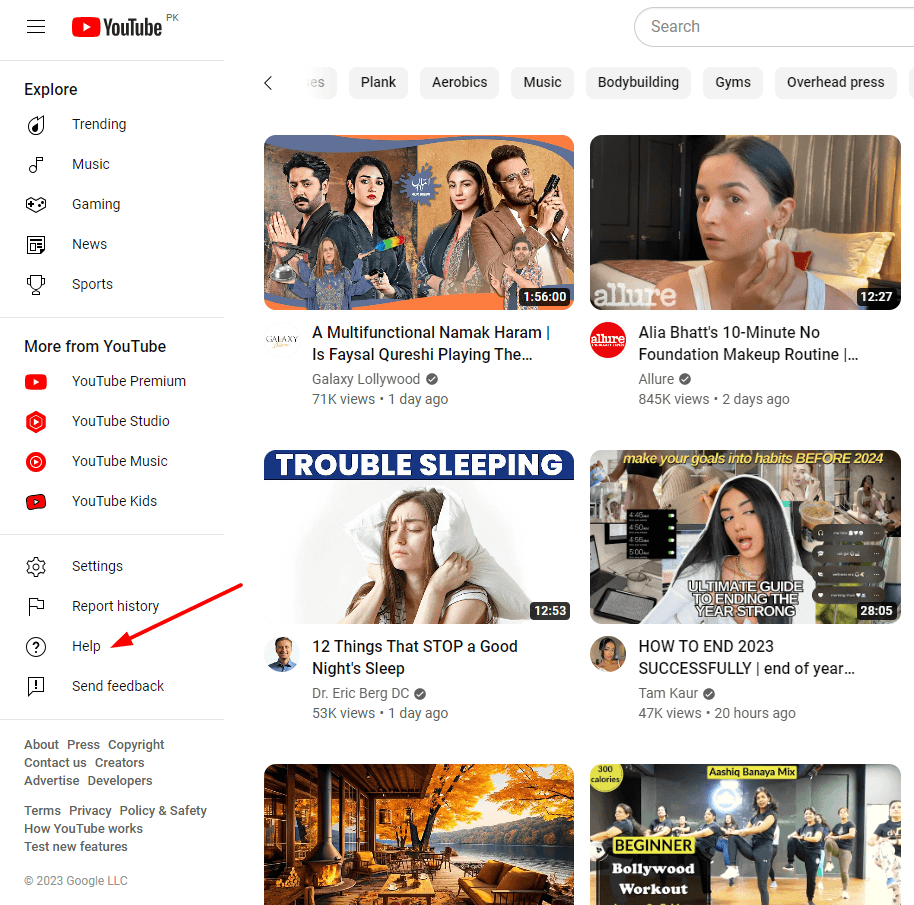This screenshot has width=914, height=905.
Task: Open Tam Kaur channel name link
Action: (668, 693)
